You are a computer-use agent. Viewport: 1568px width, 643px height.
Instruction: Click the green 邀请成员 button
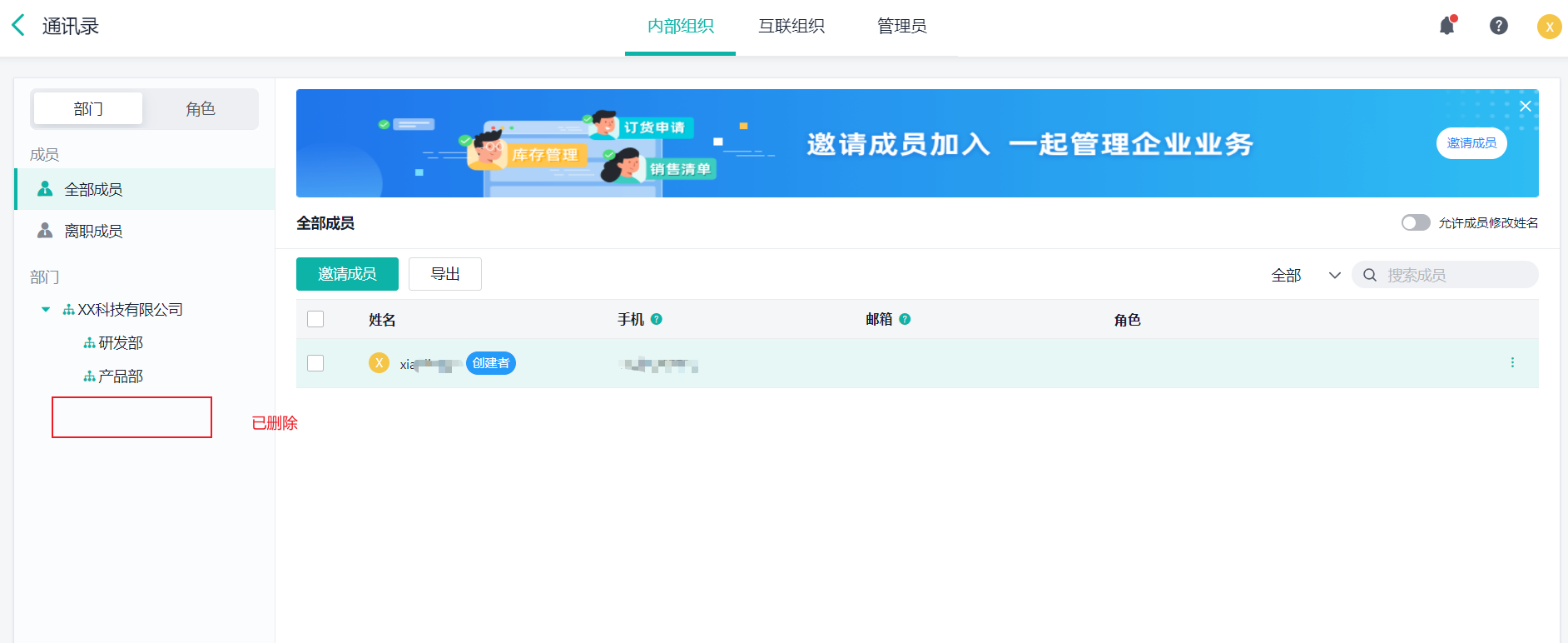tap(347, 274)
